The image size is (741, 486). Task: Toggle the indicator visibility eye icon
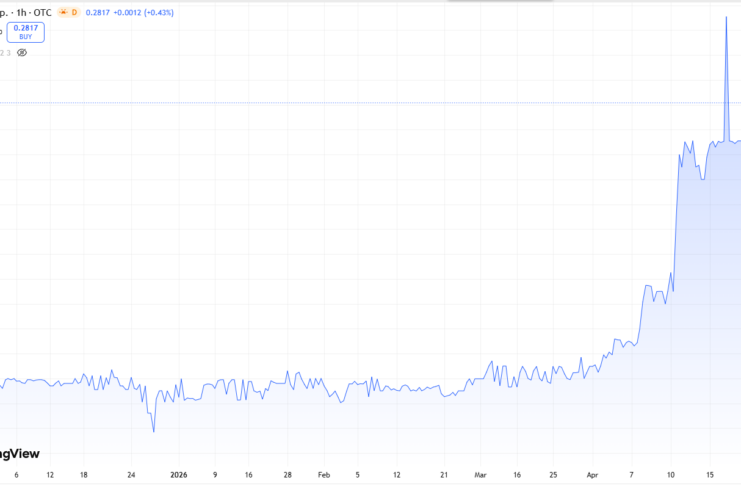[22, 52]
